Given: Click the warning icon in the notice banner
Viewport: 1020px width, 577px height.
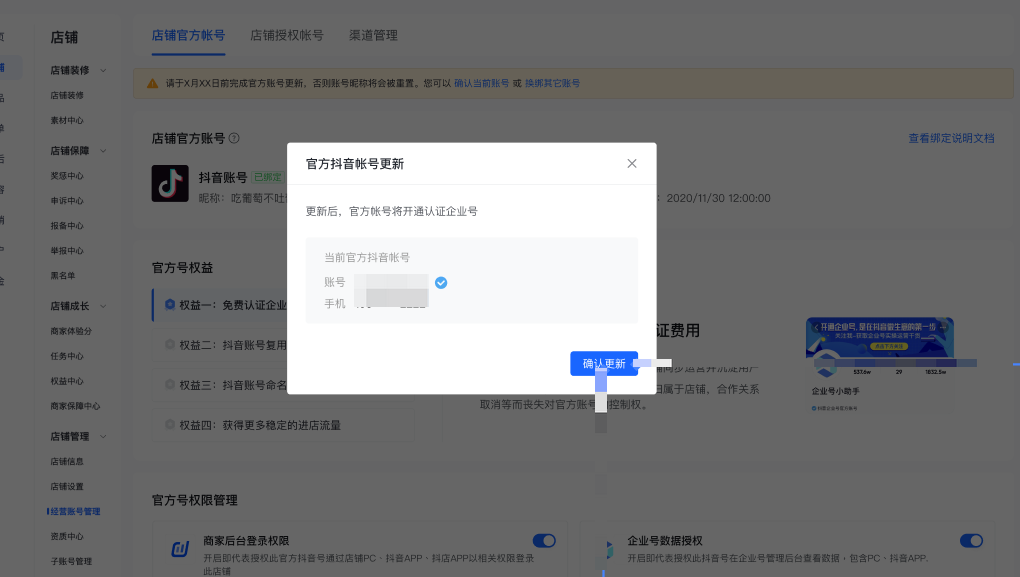Looking at the screenshot, I should pyautogui.click(x=153, y=83).
